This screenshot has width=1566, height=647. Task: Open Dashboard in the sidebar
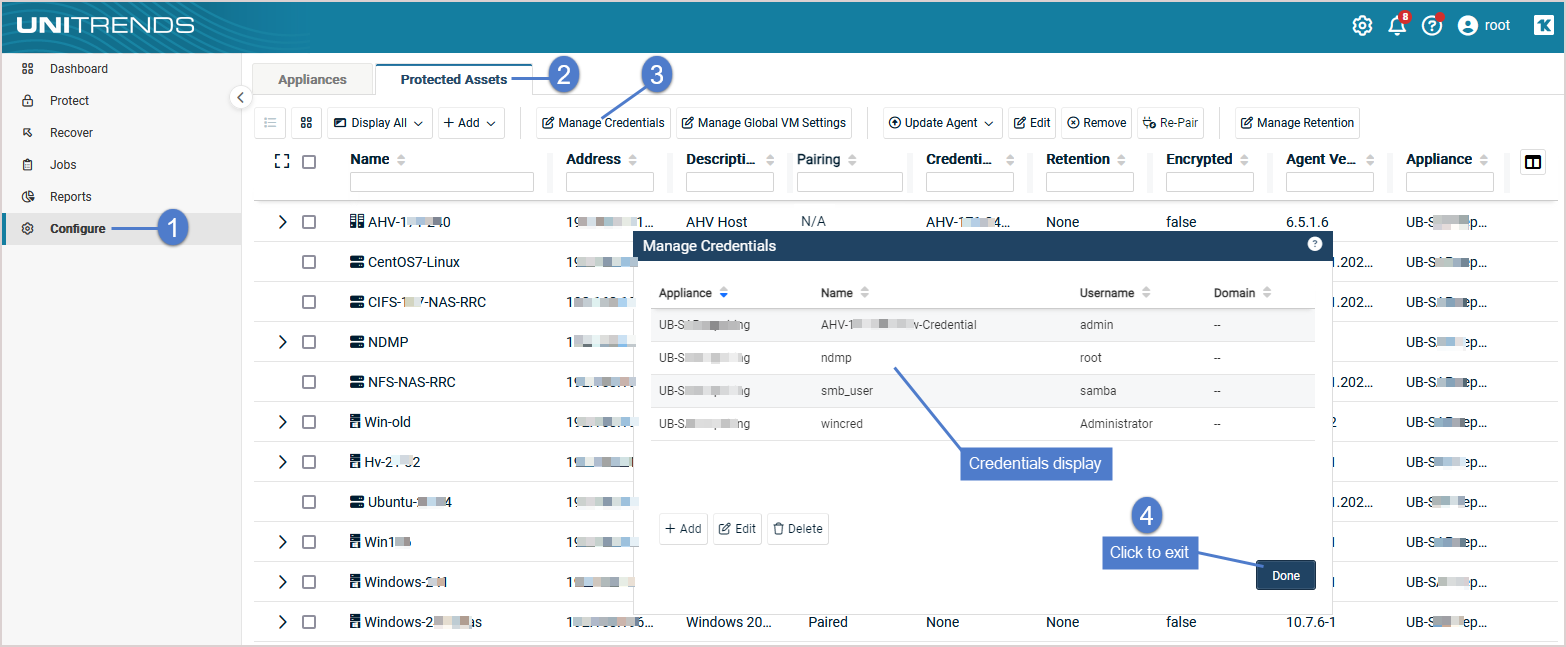tap(121, 69)
